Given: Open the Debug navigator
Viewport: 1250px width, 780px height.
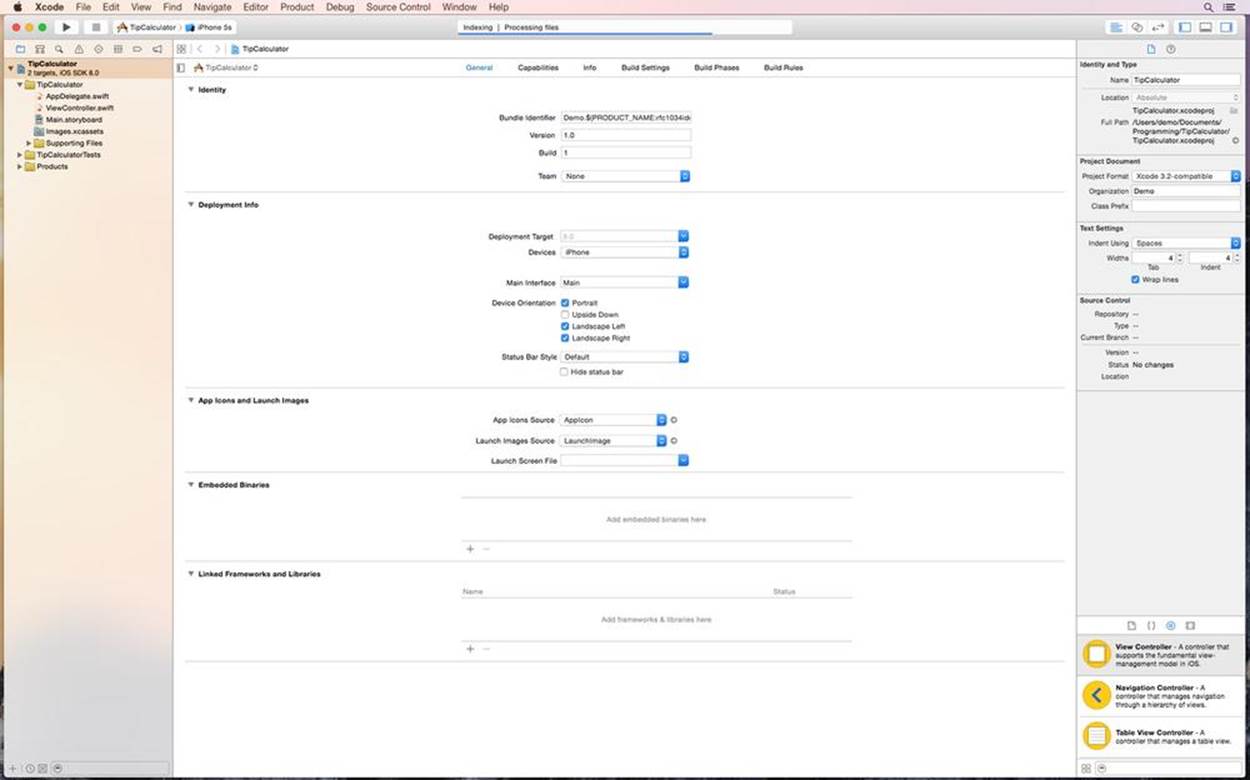Looking at the screenshot, I should coord(118,48).
